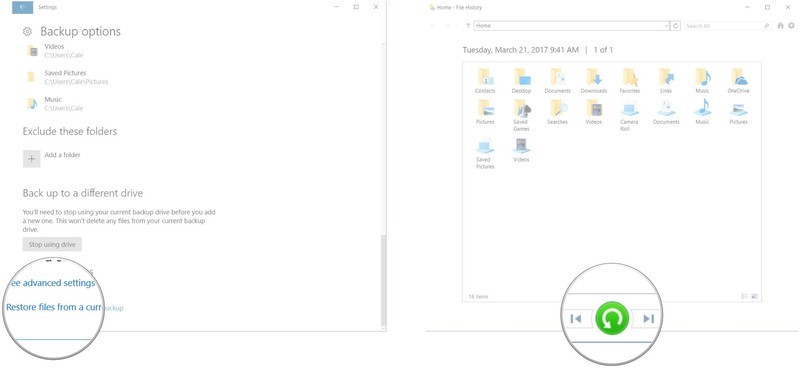Select the OneDrive folder
This screenshot has height=368, width=800.
click(x=738, y=81)
